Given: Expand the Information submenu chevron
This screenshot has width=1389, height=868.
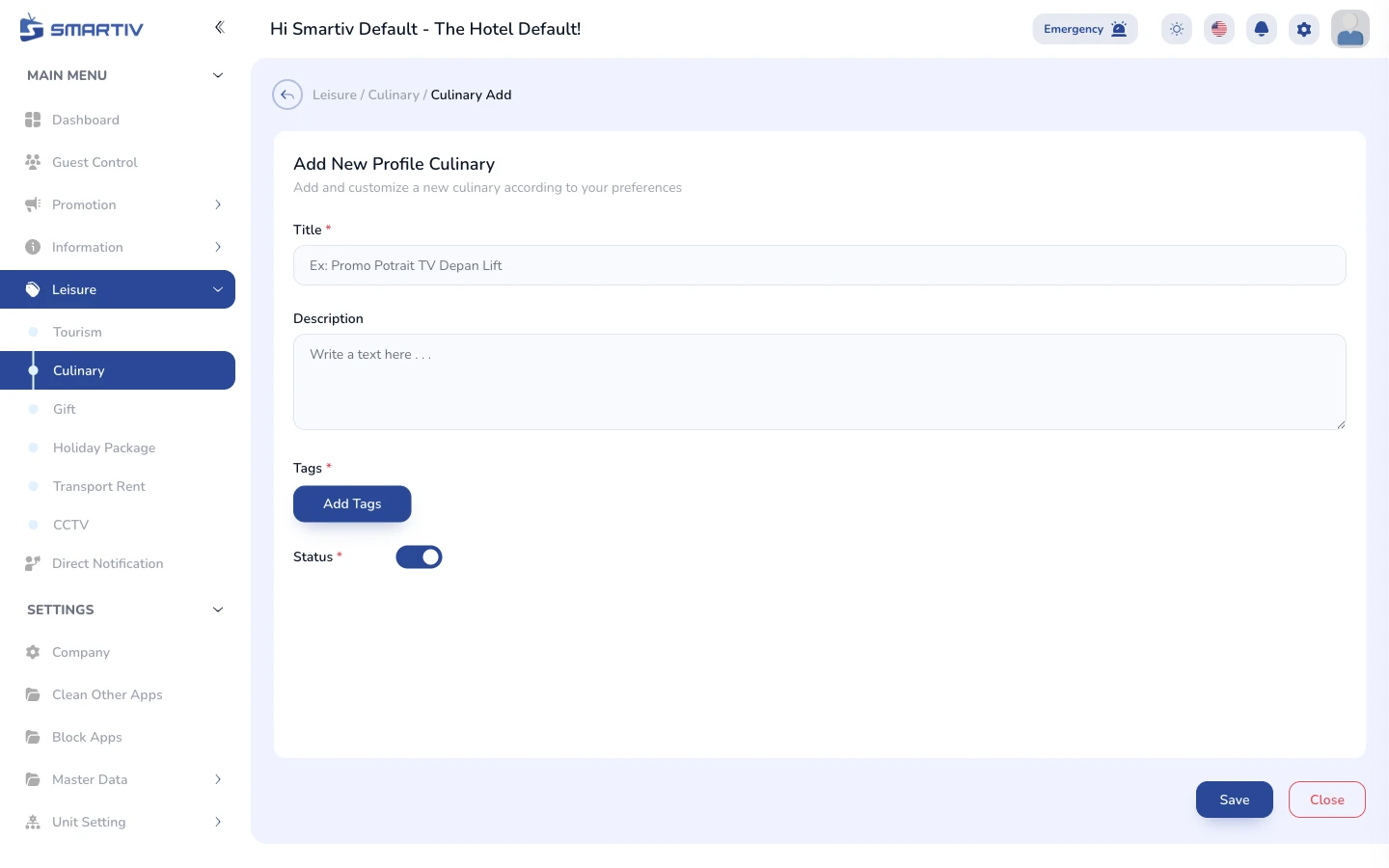Looking at the screenshot, I should point(218,247).
